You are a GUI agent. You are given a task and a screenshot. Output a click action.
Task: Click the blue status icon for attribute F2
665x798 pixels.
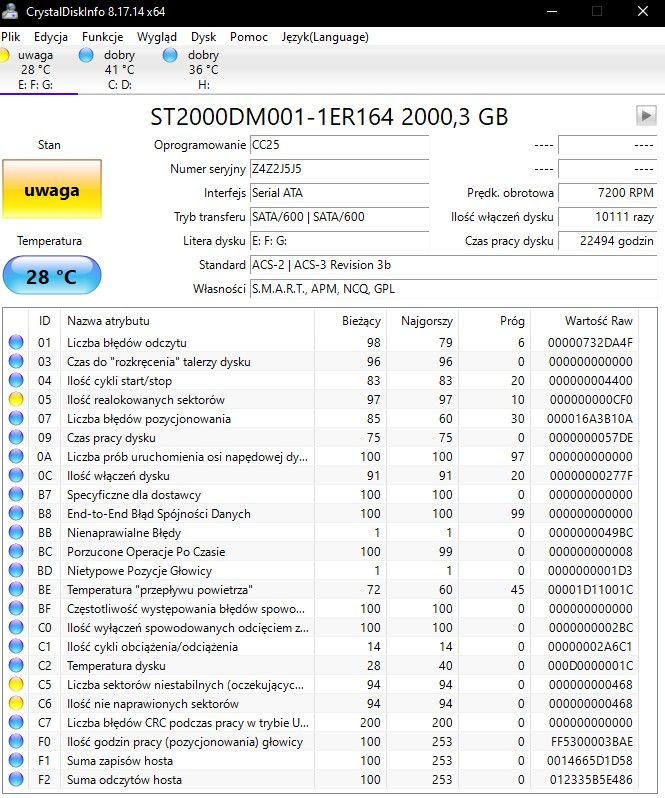coord(16,779)
